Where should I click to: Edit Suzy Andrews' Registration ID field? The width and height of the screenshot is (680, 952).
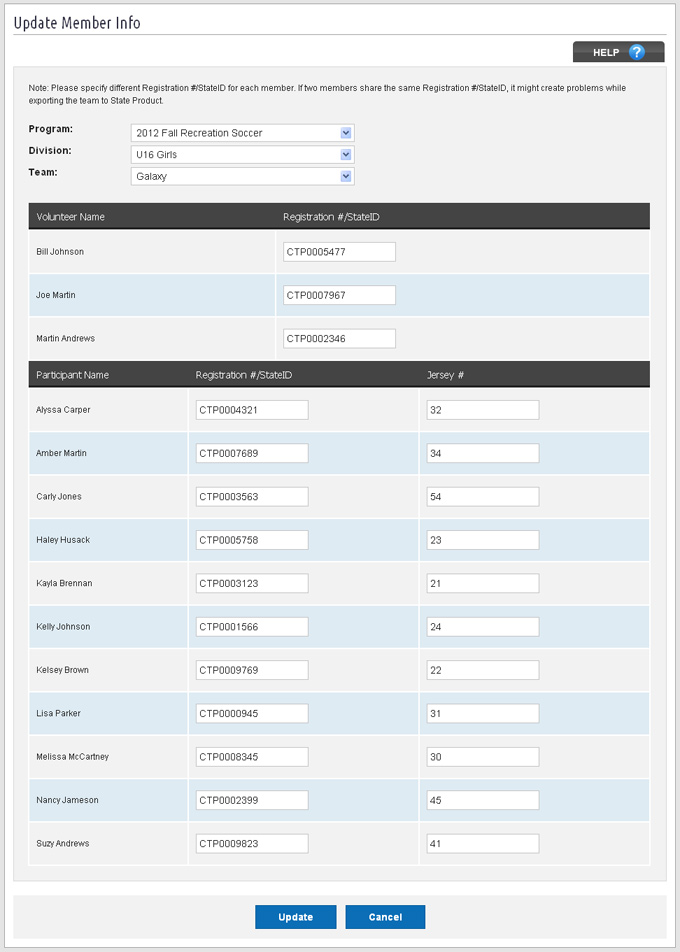point(252,844)
